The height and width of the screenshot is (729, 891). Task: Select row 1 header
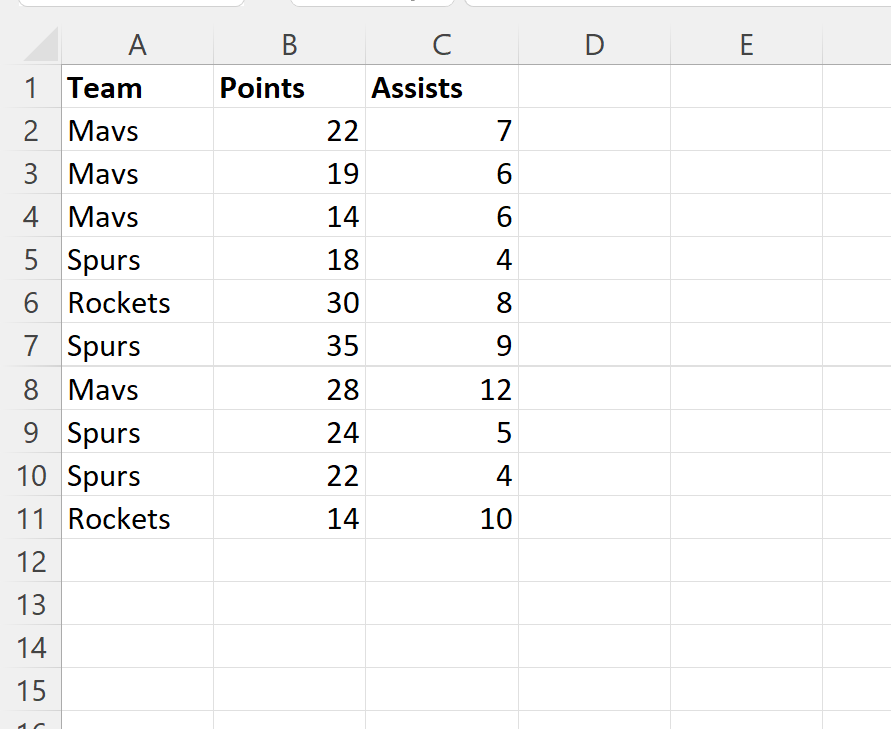(31, 88)
